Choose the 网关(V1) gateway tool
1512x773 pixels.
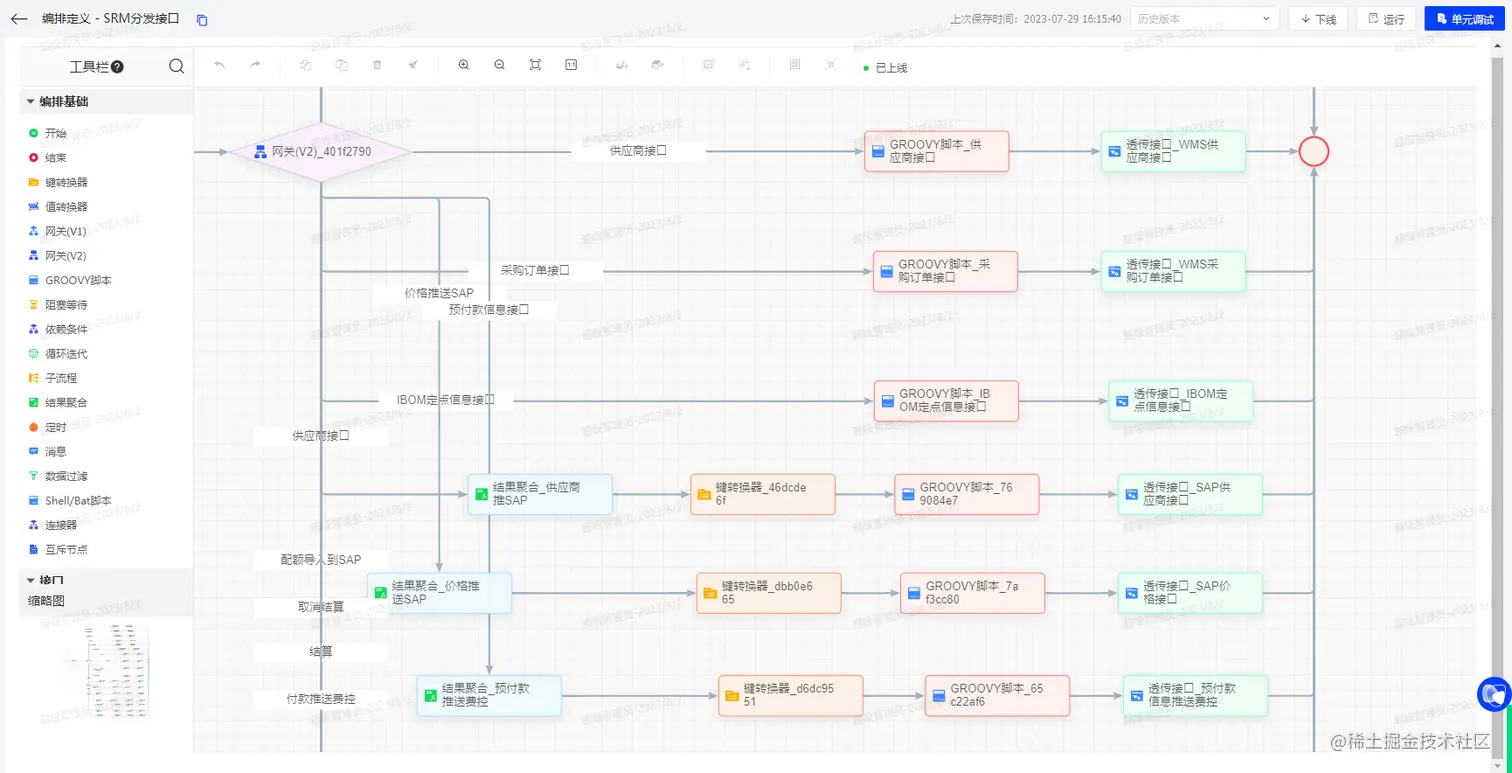click(x=57, y=231)
